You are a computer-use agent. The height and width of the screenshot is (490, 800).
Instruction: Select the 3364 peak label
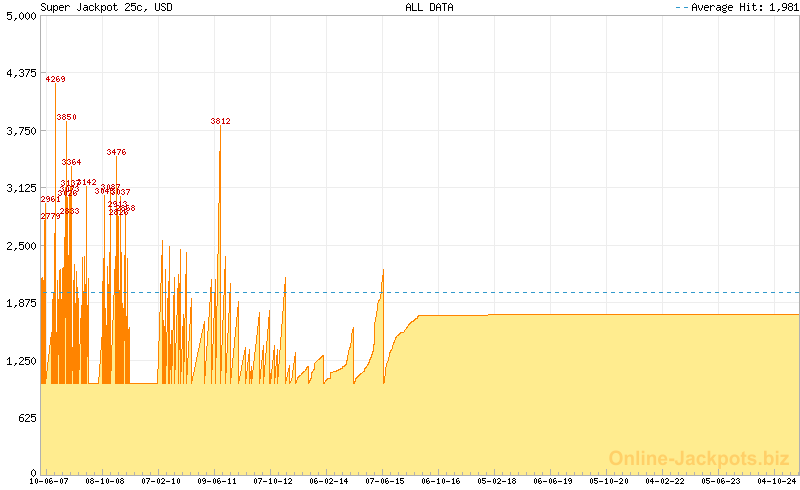click(x=71, y=162)
